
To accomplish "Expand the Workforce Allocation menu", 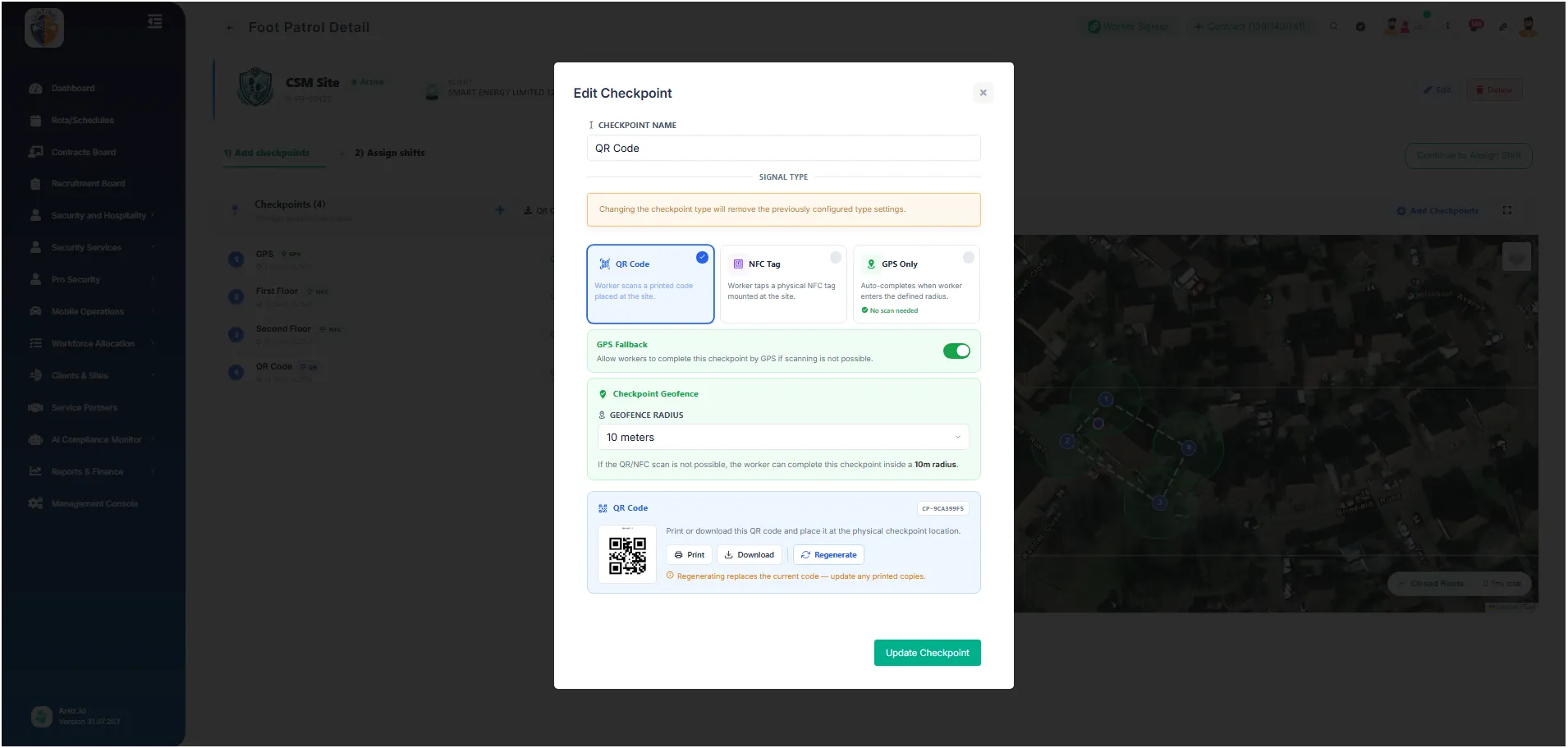I will click(x=92, y=344).
